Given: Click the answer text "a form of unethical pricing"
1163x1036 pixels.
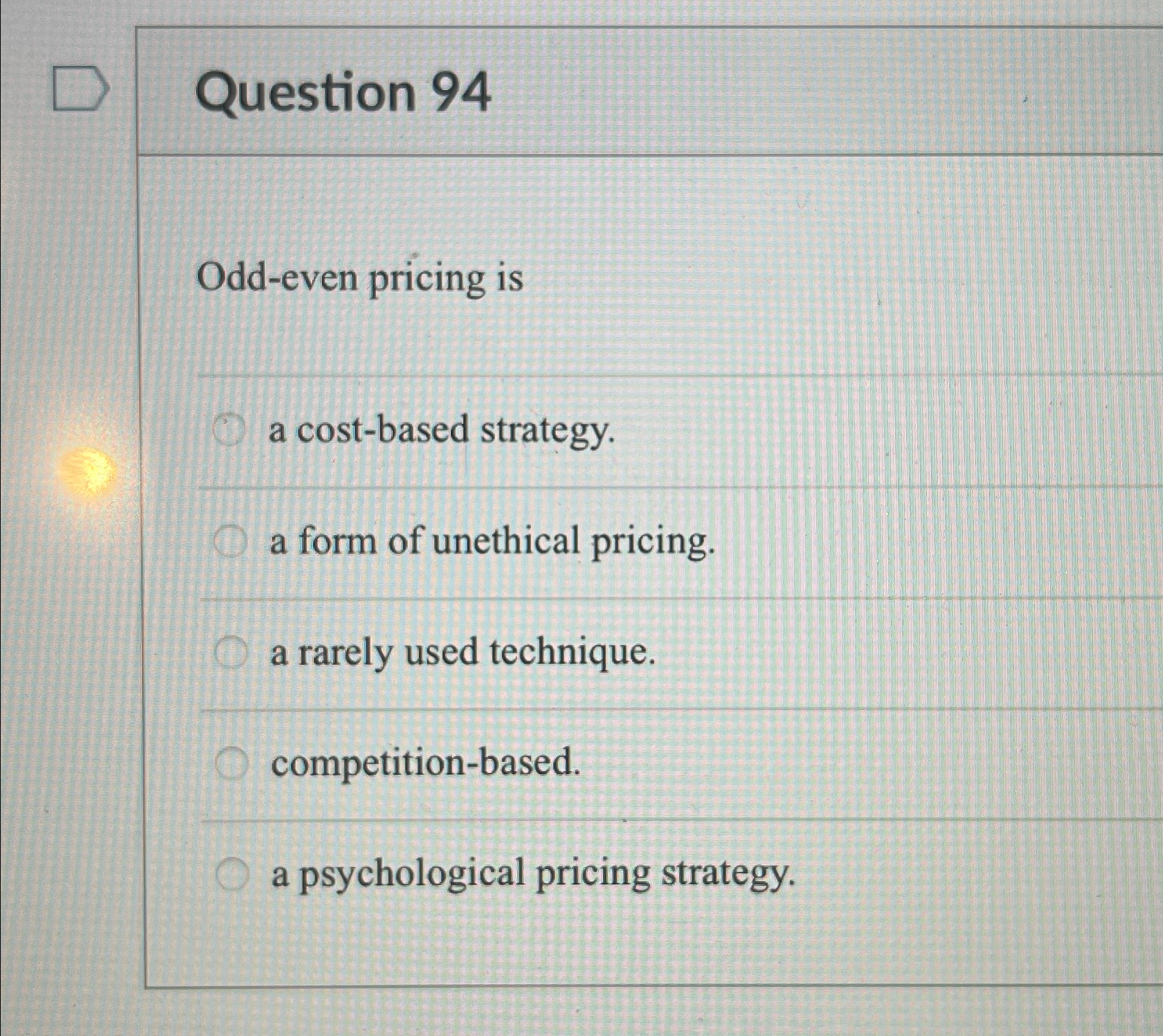Looking at the screenshot, I should pyautogui.click(x=493, y=545).
